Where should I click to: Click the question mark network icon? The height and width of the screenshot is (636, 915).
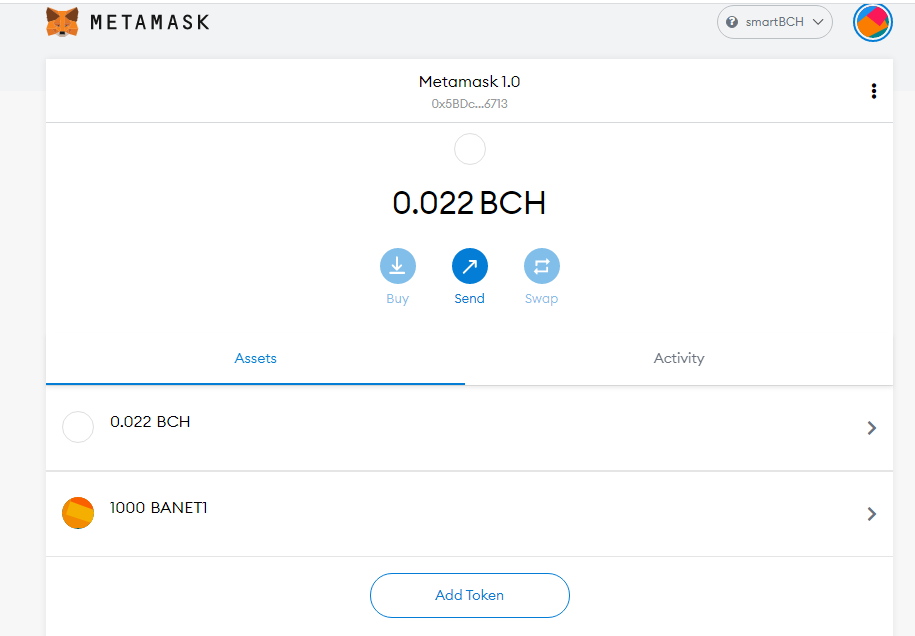click(x=731, y=22)
